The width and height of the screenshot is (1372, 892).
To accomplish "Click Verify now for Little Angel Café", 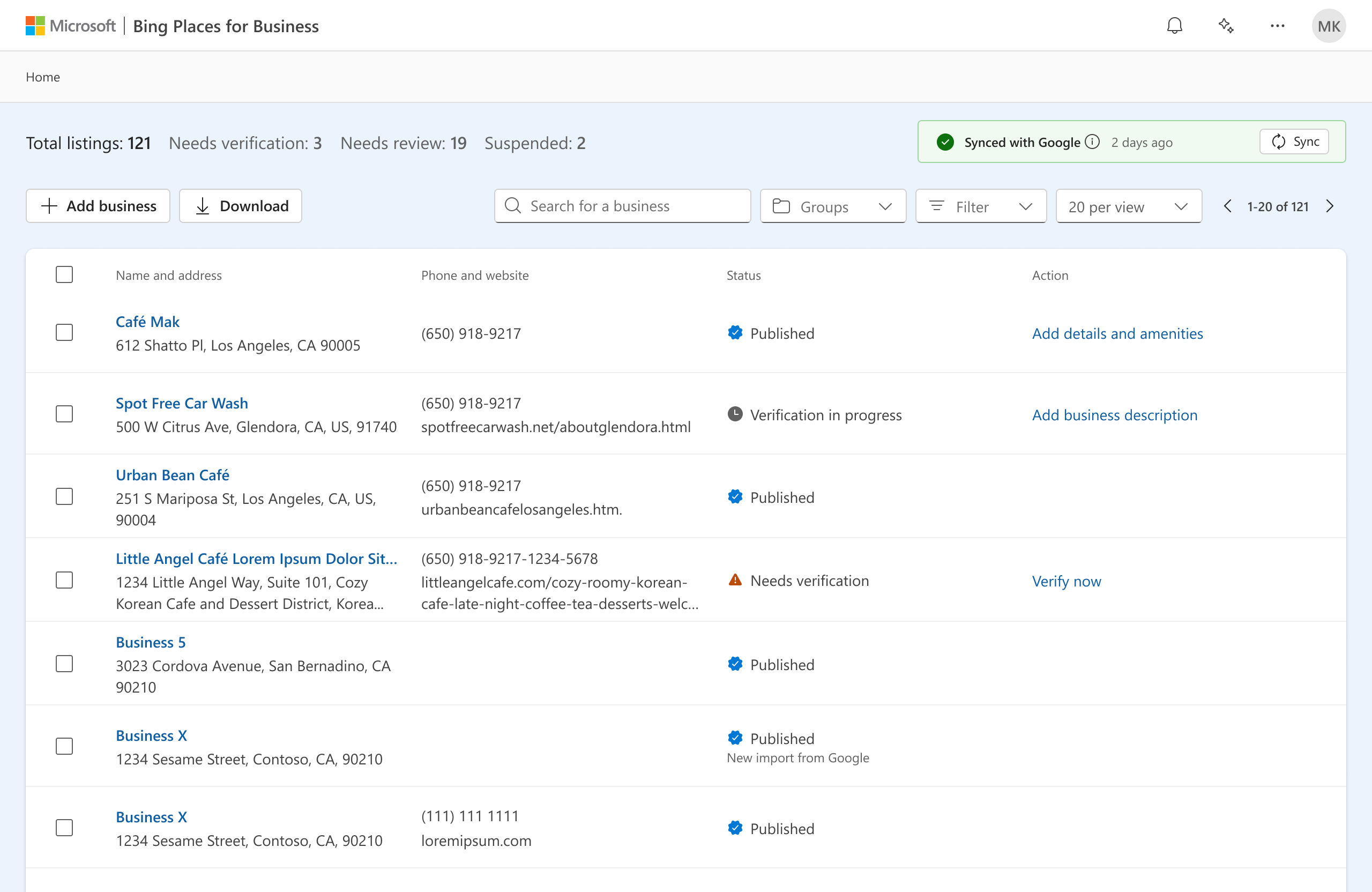I will pos(1066,581).
